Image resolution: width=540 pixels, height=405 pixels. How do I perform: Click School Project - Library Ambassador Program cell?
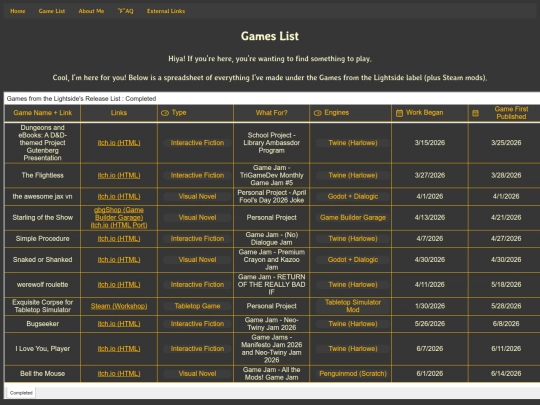(x=271, y=143)
